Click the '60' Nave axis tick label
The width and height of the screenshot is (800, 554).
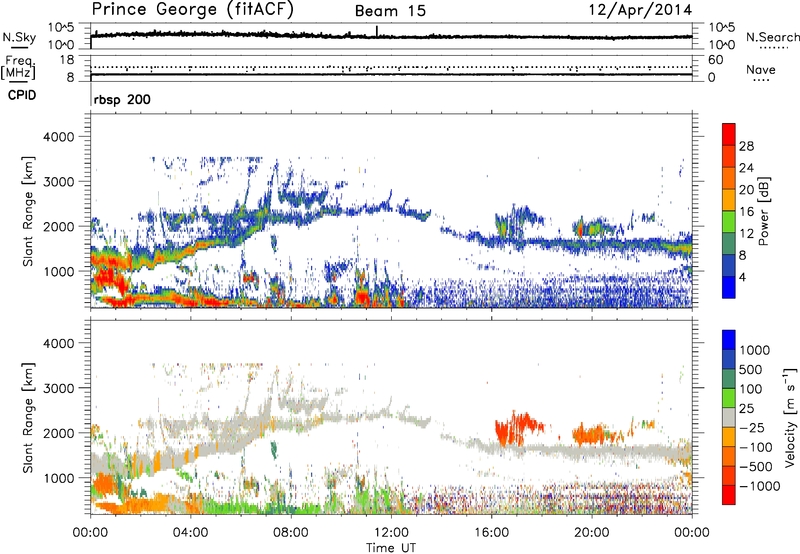pyautogui.click(x=716, y=60)
